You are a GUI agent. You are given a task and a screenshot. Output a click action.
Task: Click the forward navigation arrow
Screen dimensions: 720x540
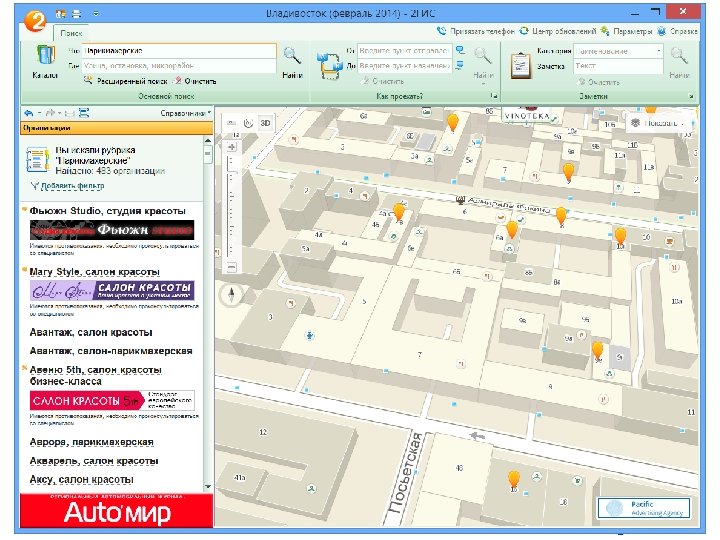(x=50, y=113)
